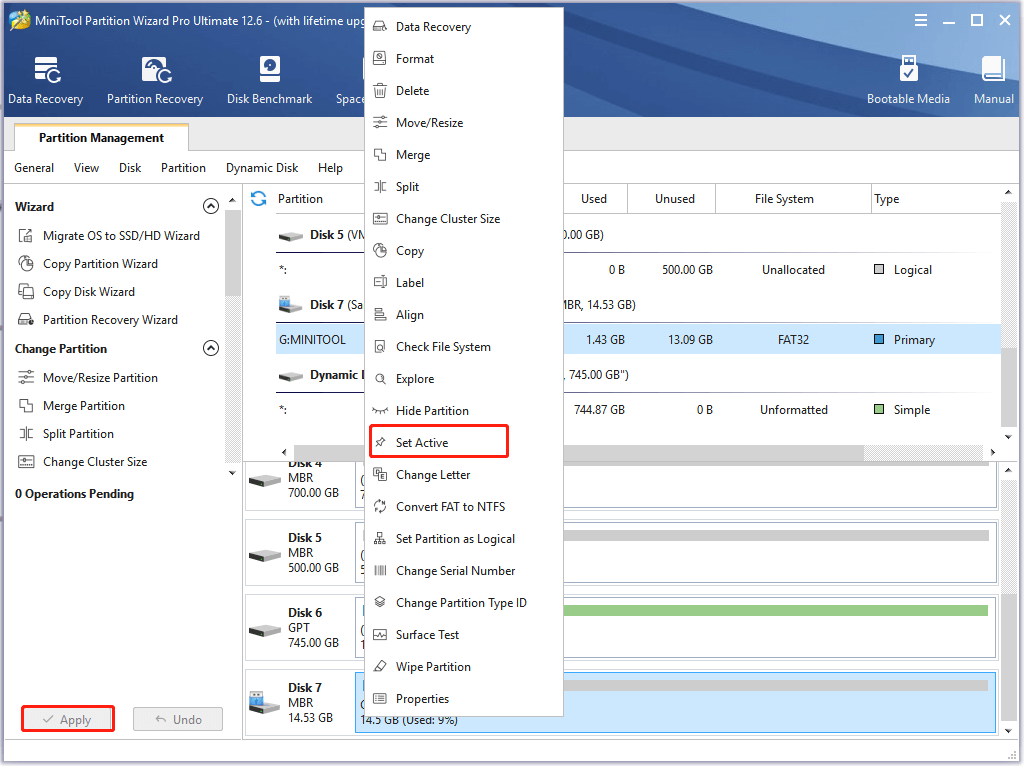Image resolution: width=1026 pixels, height=770 pixels.
Task: Open the General menu
Action: [x=34, y=168]
